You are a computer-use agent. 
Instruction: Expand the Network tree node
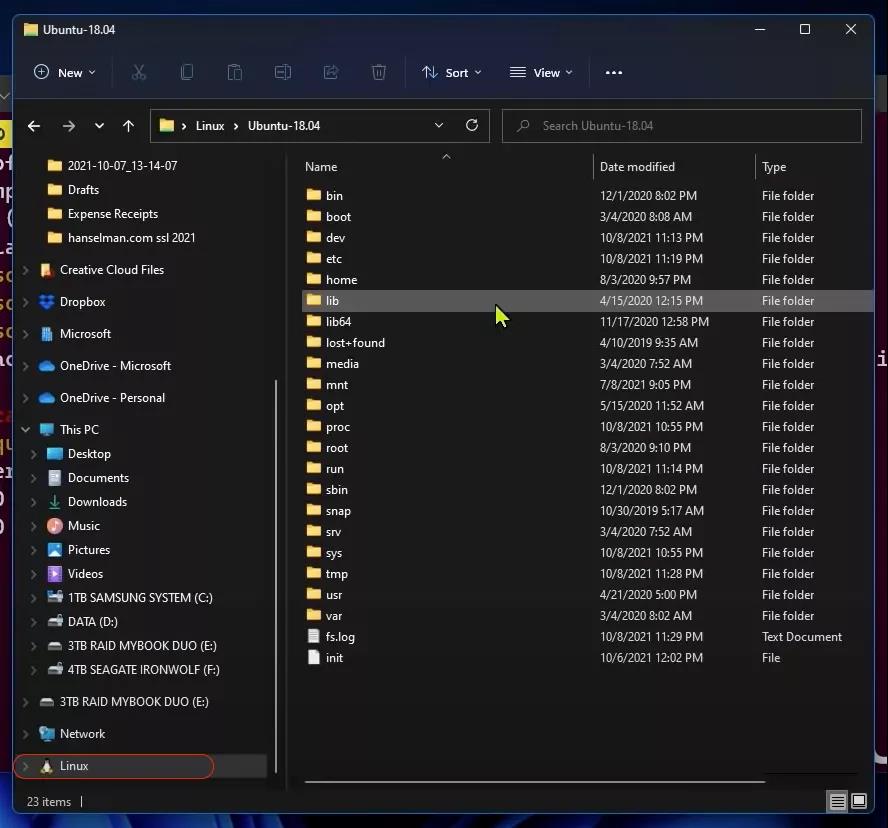(25, 734)
